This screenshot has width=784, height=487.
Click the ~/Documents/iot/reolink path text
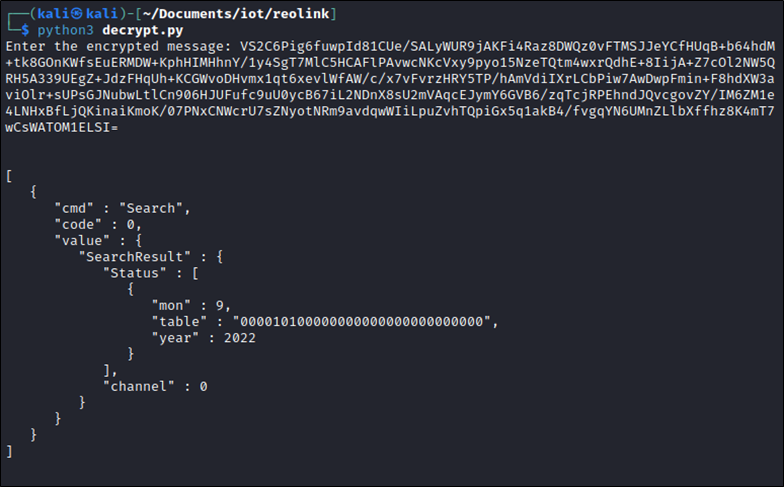coord(236,14)
